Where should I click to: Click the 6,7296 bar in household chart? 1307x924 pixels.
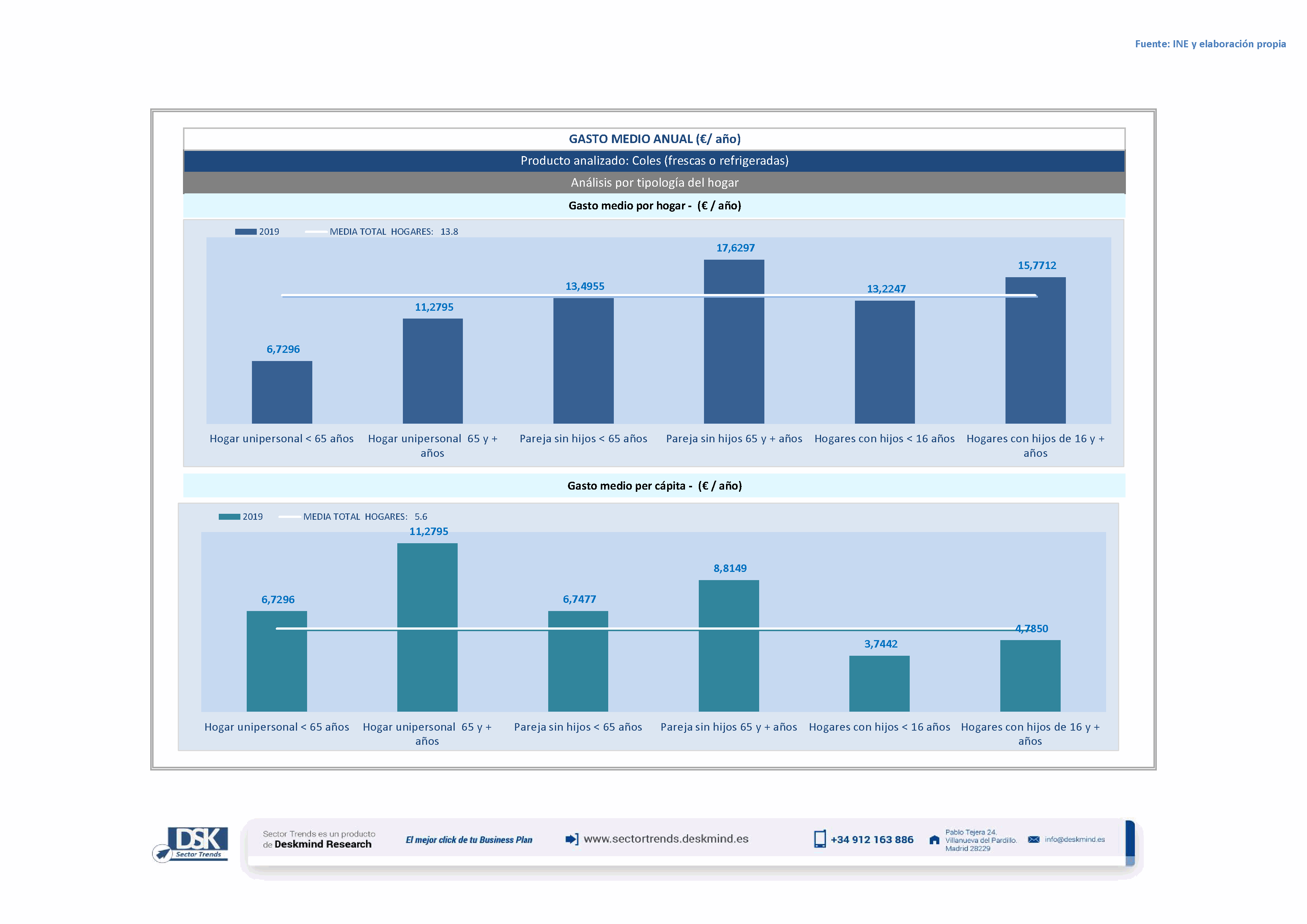point(282,393)
